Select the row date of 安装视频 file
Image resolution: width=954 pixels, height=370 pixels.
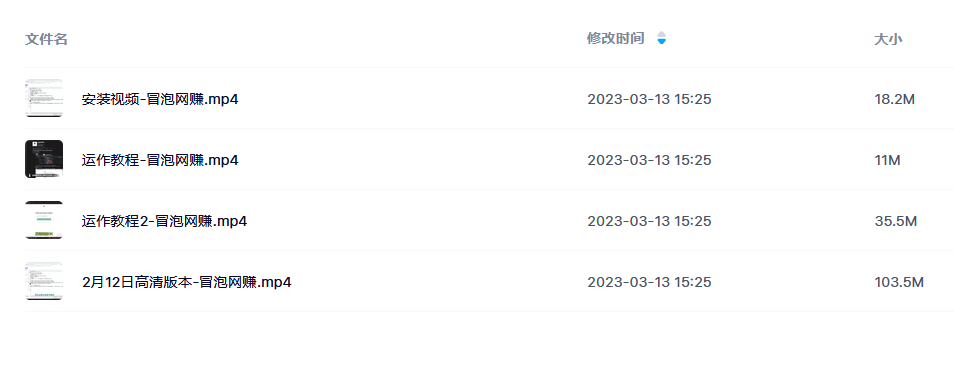tap(649, 99)
